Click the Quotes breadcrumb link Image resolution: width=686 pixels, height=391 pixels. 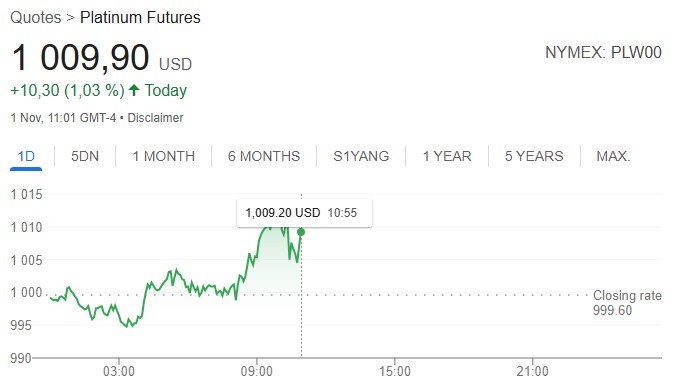click(35, 17)
